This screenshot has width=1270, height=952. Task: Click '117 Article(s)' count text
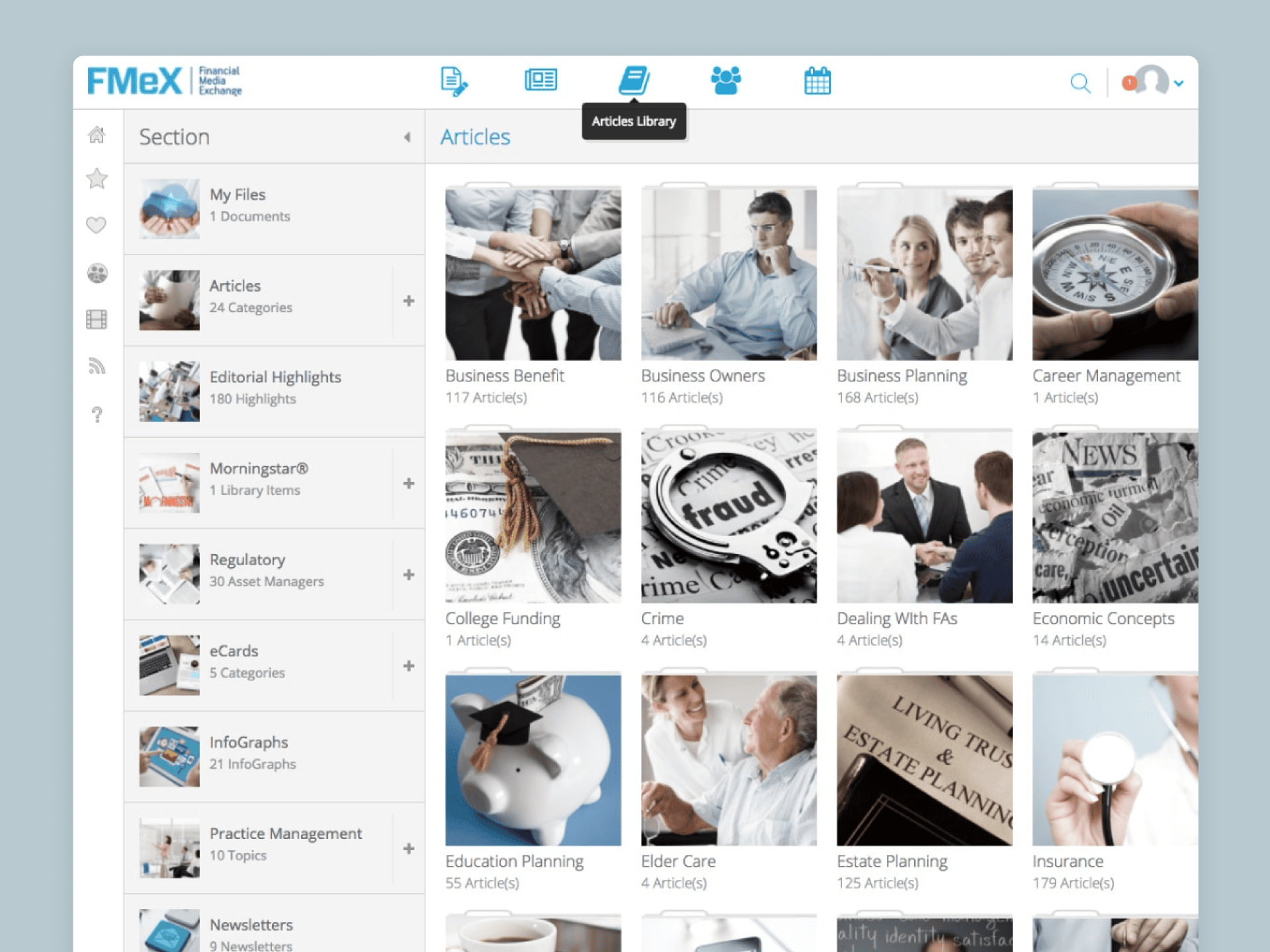(x=486, y=398)
